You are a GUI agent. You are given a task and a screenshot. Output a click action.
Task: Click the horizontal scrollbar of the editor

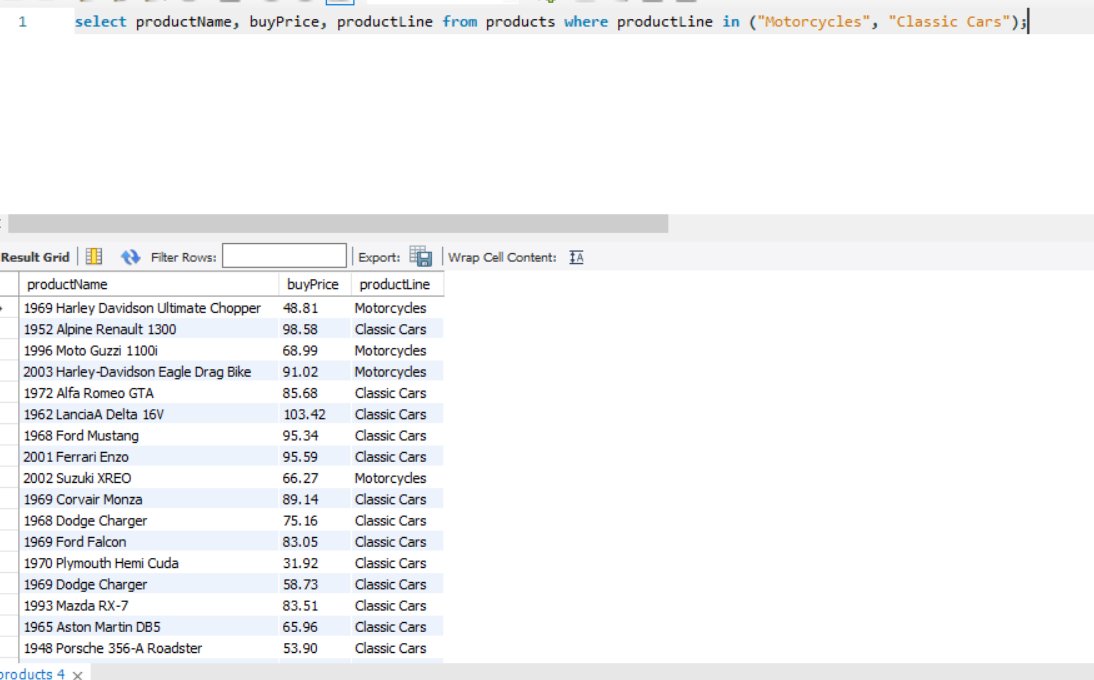click(338, 223)
